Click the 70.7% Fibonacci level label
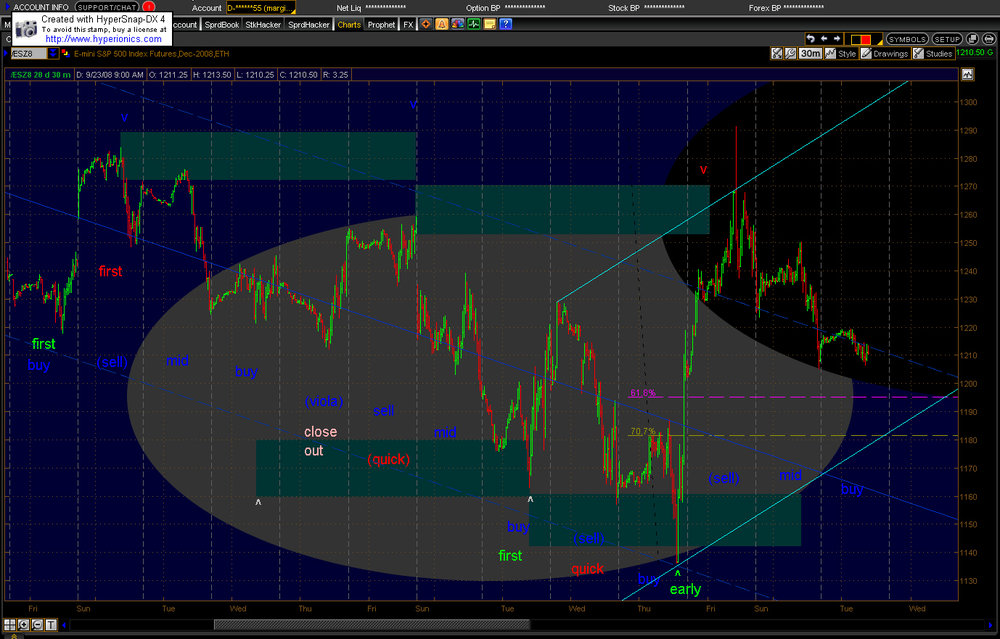 click(642, 431)
